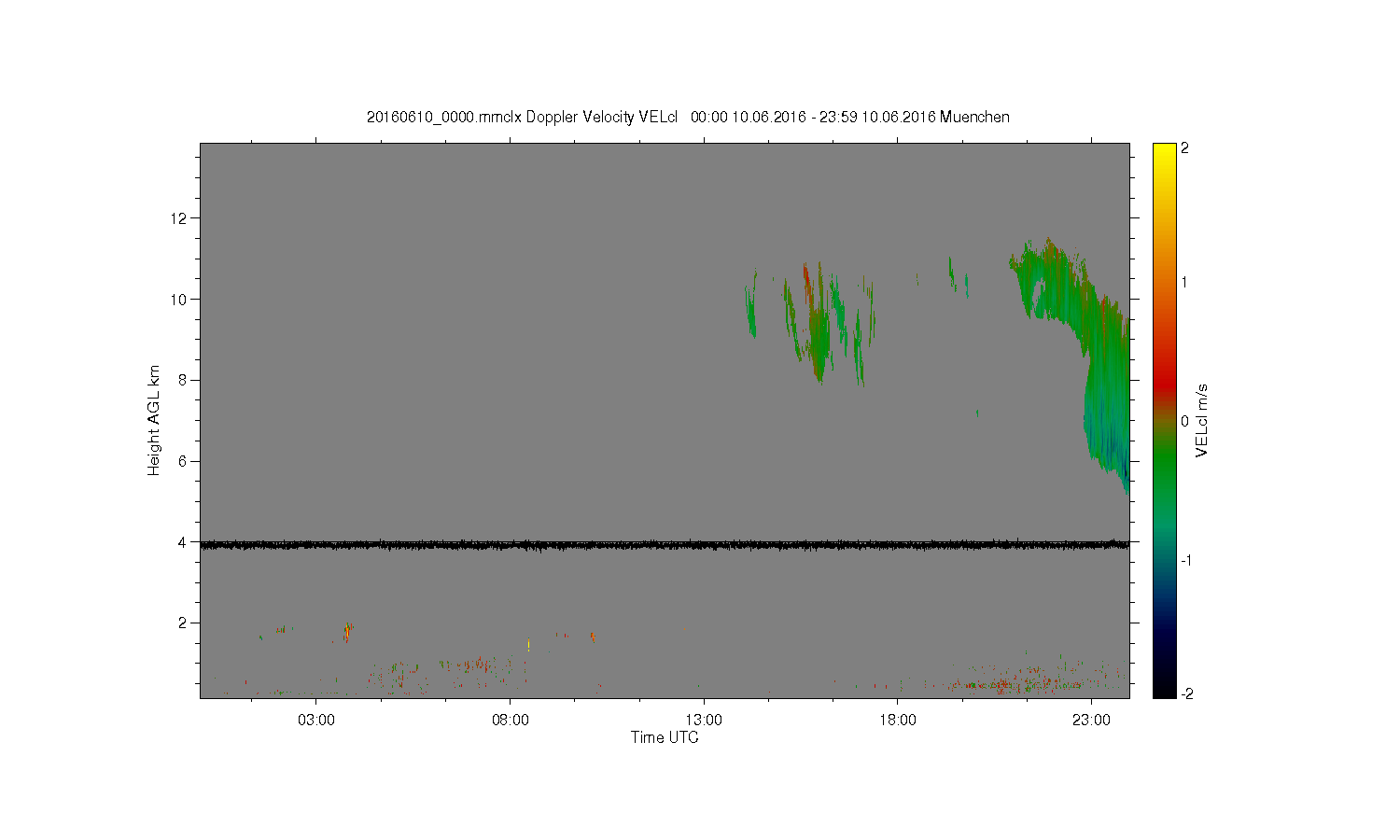Click the height tick label 4

coord(183,541)
